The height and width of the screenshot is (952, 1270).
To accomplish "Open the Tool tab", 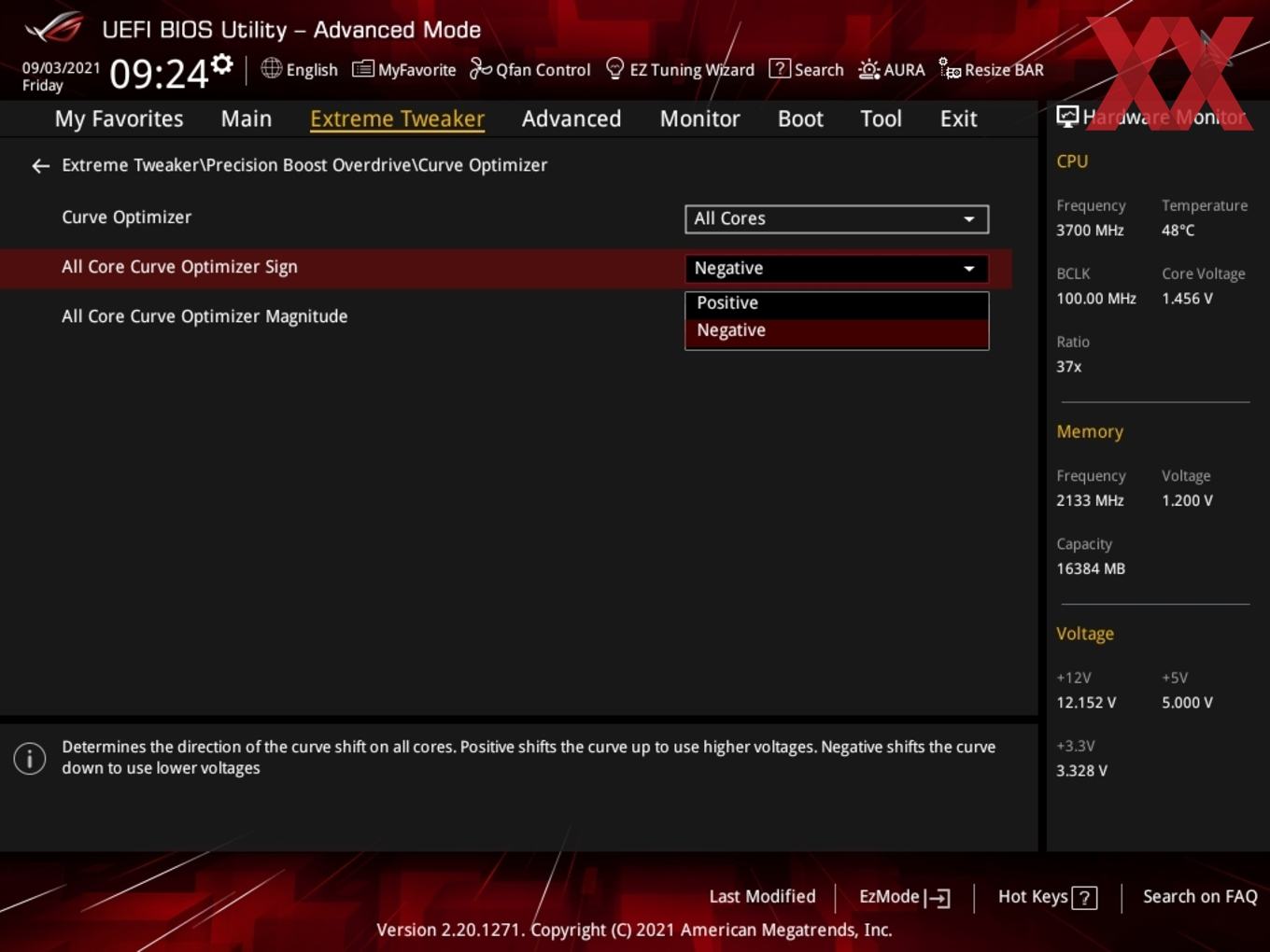I will pyautogui.click(x=881, y=119).
